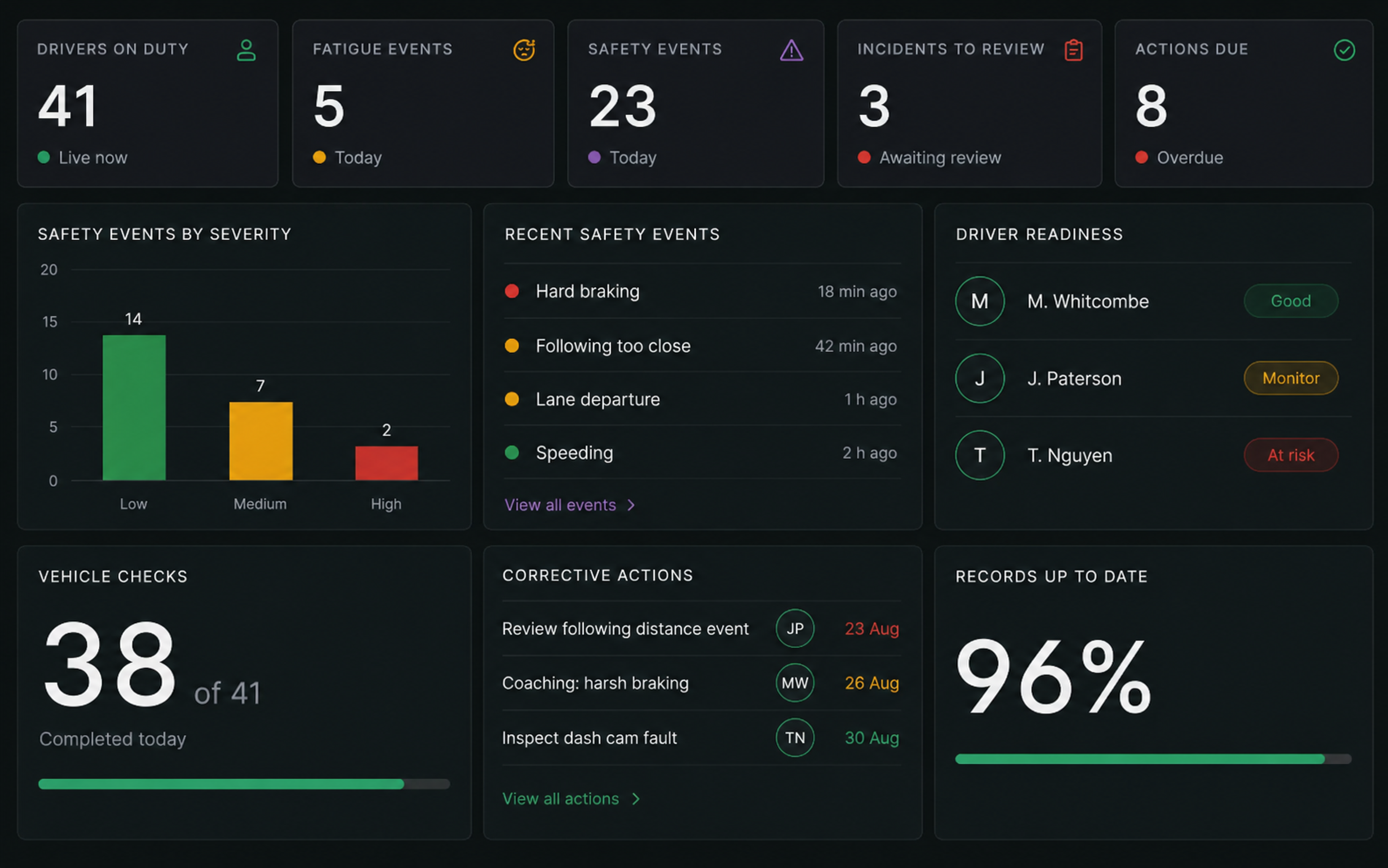The height and width of the screenshot is (868, 1388).
Task: Select driver name J. Paterson
Action: 1074,378
